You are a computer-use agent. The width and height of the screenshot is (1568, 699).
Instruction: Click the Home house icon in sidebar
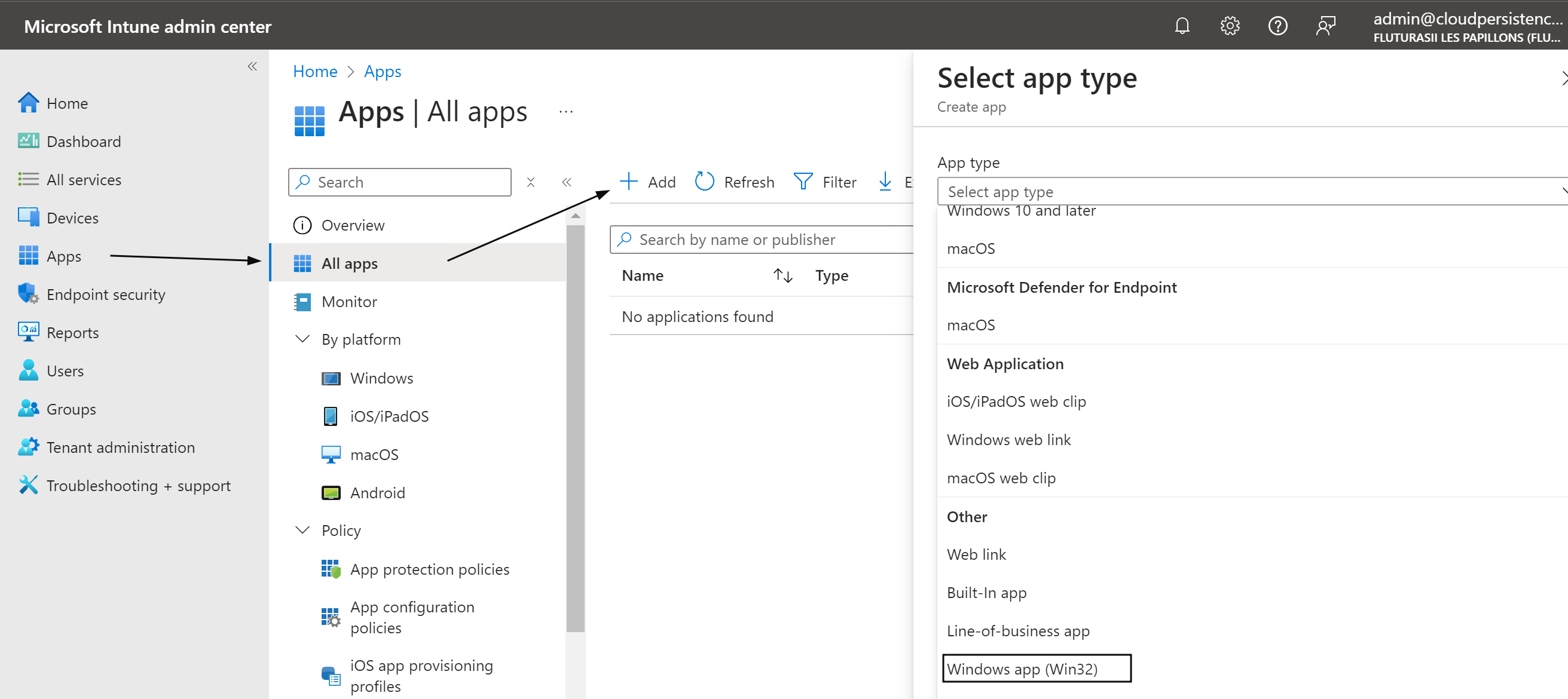click(x=29, y=103)
